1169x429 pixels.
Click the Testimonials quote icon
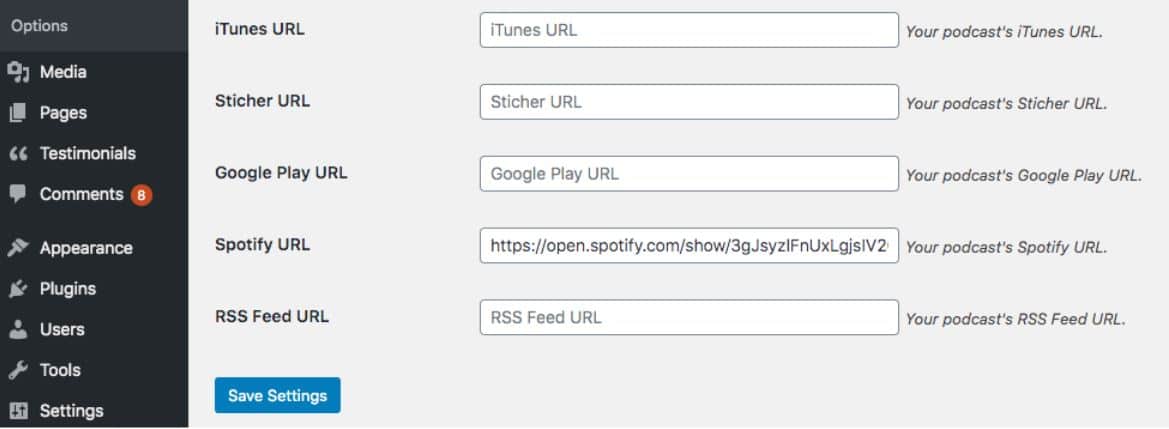tap(17, 154)
